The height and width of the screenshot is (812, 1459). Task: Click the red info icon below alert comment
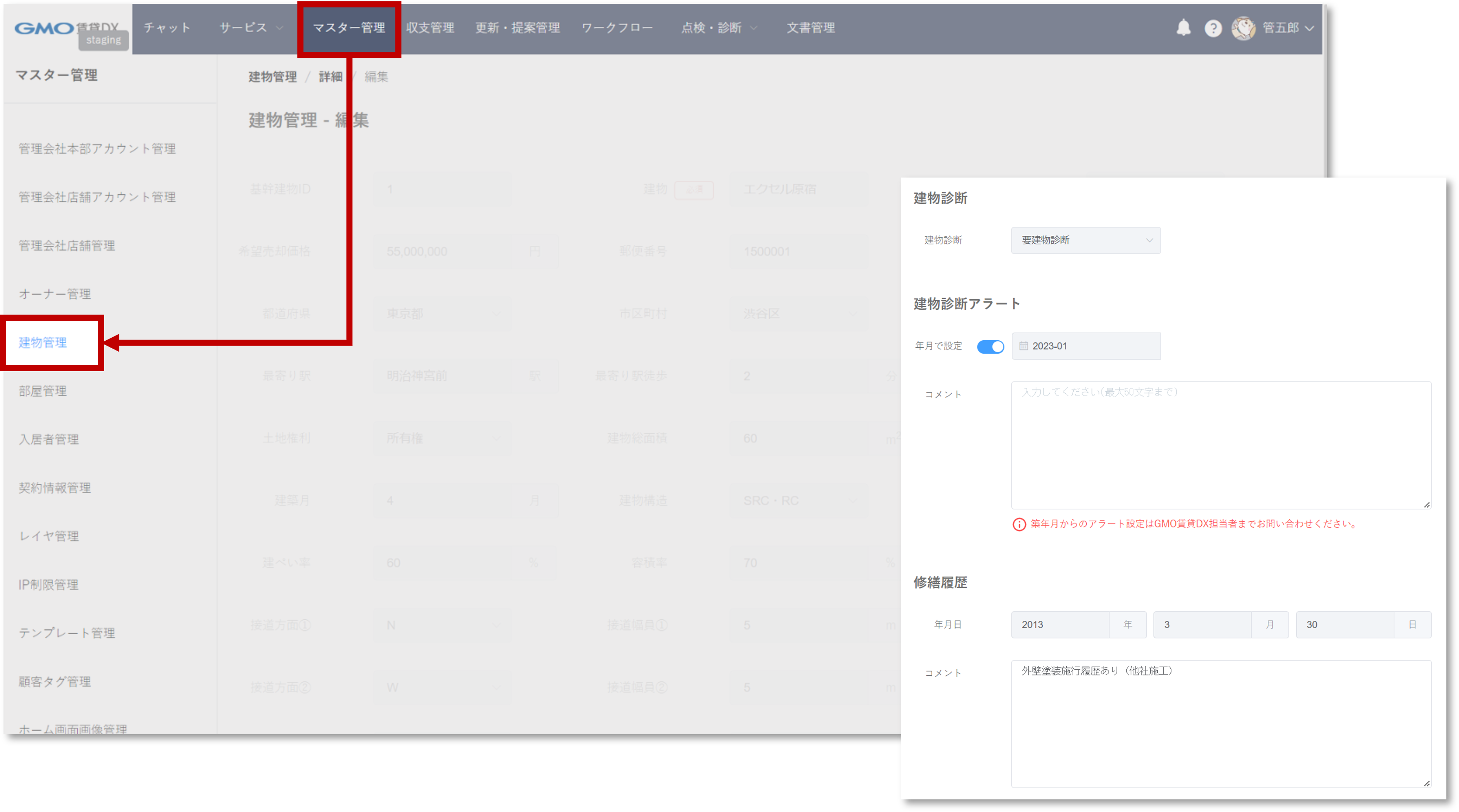[x=1019, y=524]
